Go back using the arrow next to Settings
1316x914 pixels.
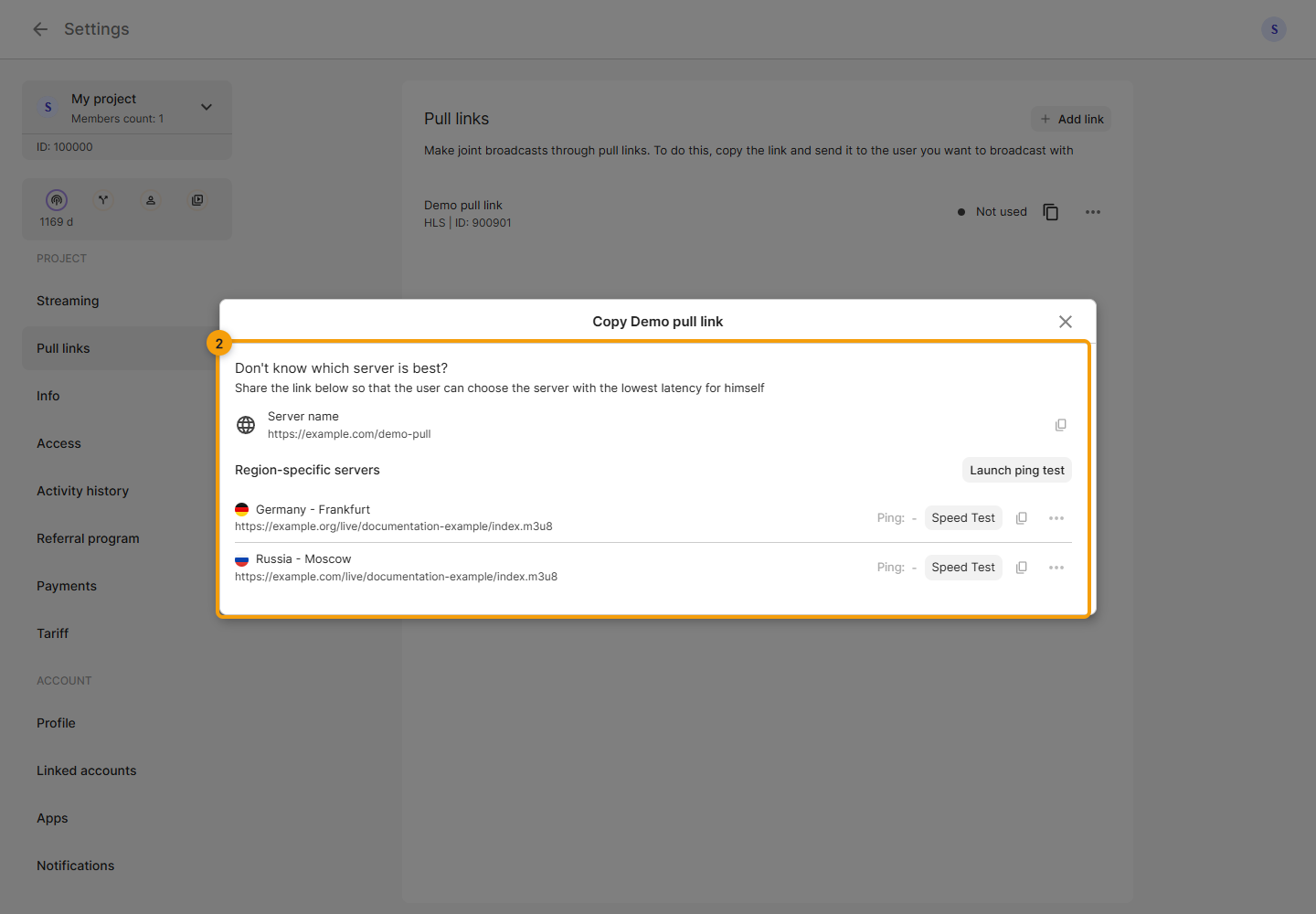40,29
